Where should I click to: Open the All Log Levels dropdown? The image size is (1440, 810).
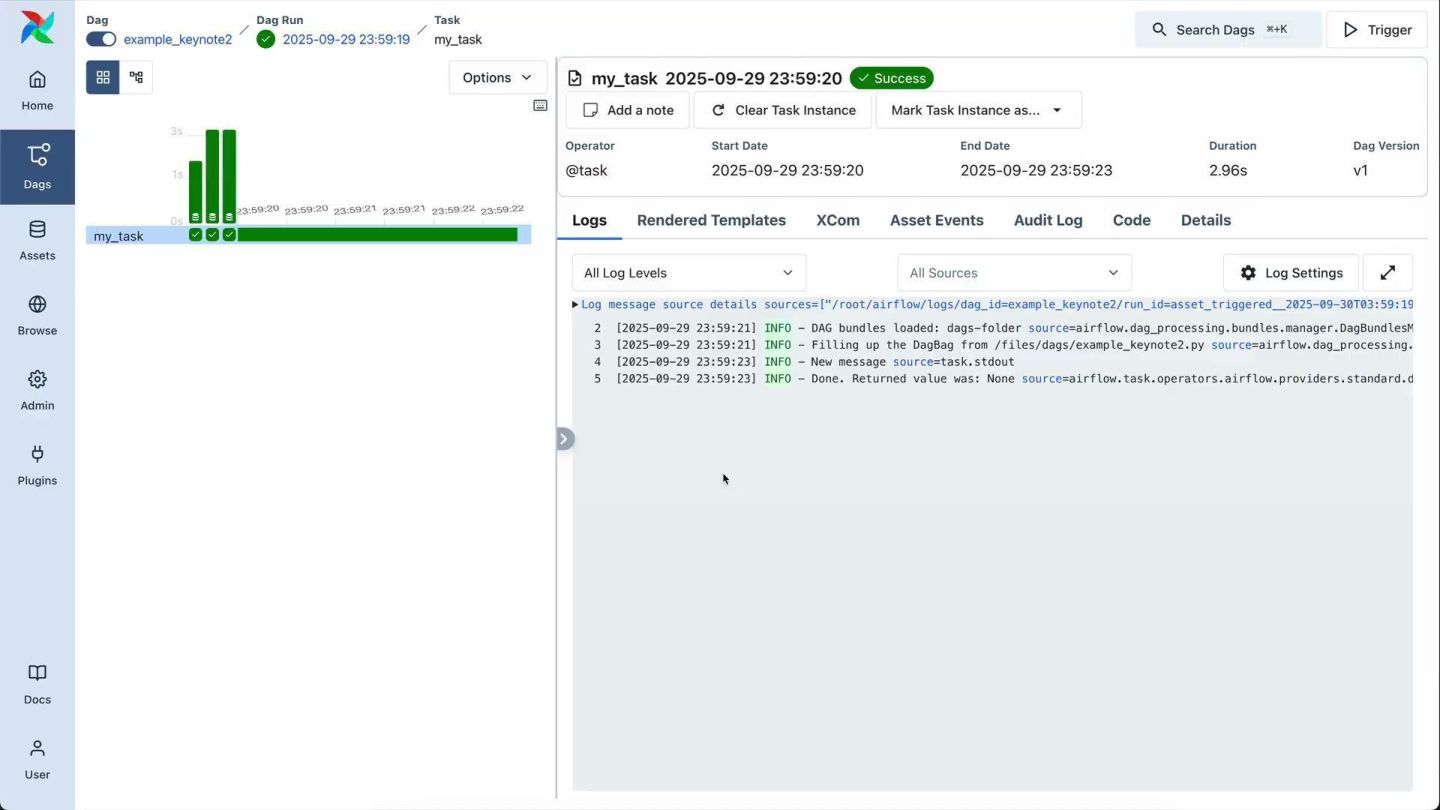tap(688, 273)
